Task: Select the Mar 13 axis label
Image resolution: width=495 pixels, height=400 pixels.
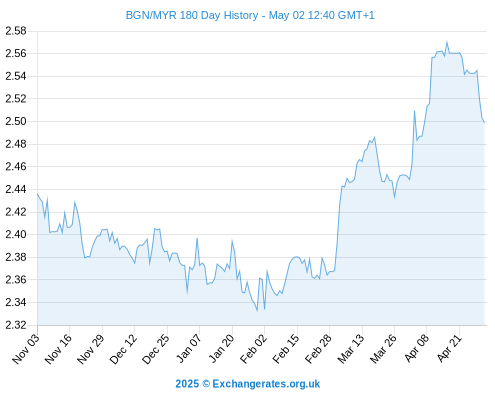Action: click(351, 349)
